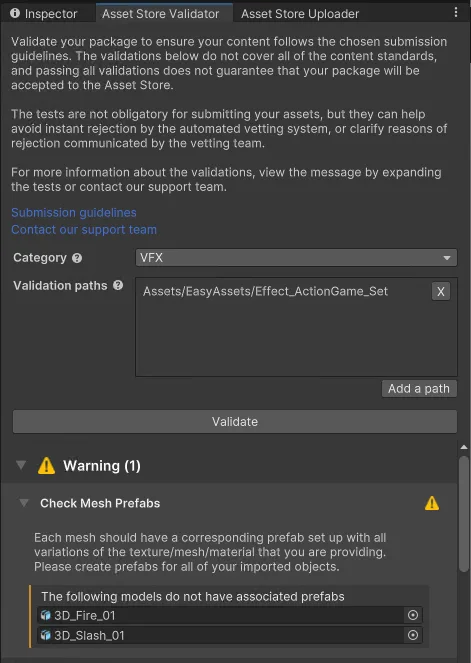Viewport: 471px width, 663px height.
Task: Switch to the Inspector tab
Action: [x=44, y=14]
